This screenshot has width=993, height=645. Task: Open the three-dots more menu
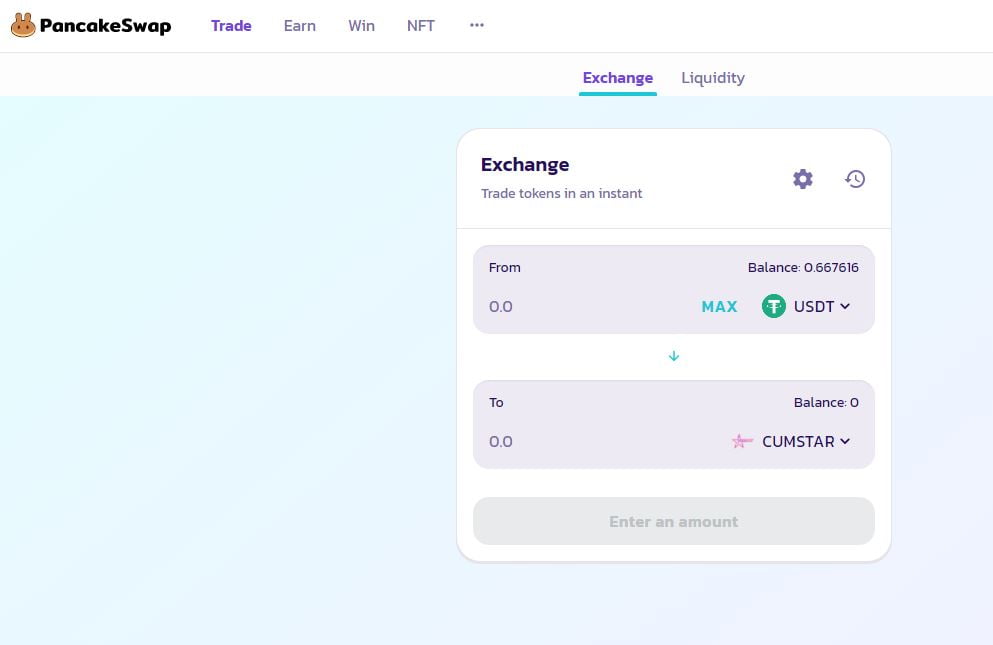tap(476, 26)
